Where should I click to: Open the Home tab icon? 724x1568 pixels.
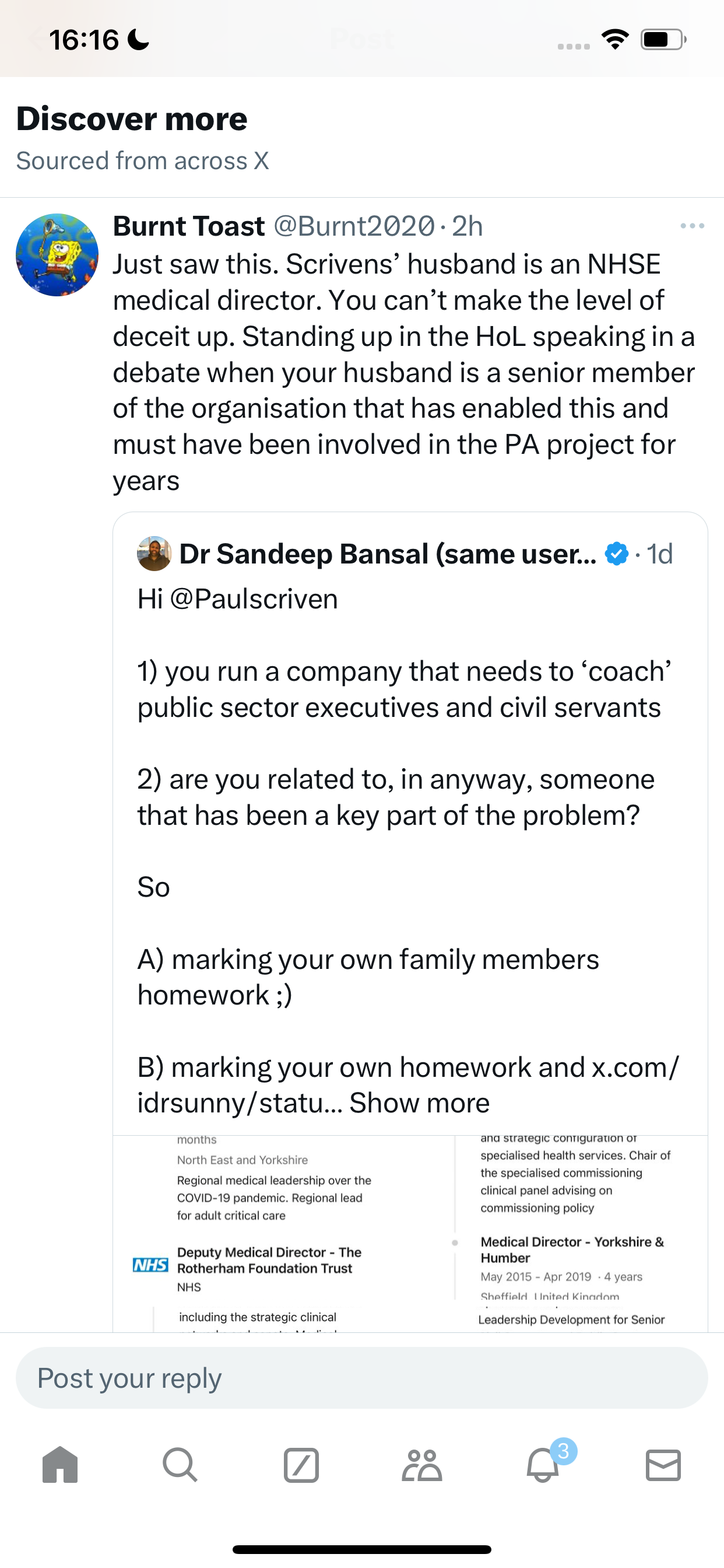60,1465
